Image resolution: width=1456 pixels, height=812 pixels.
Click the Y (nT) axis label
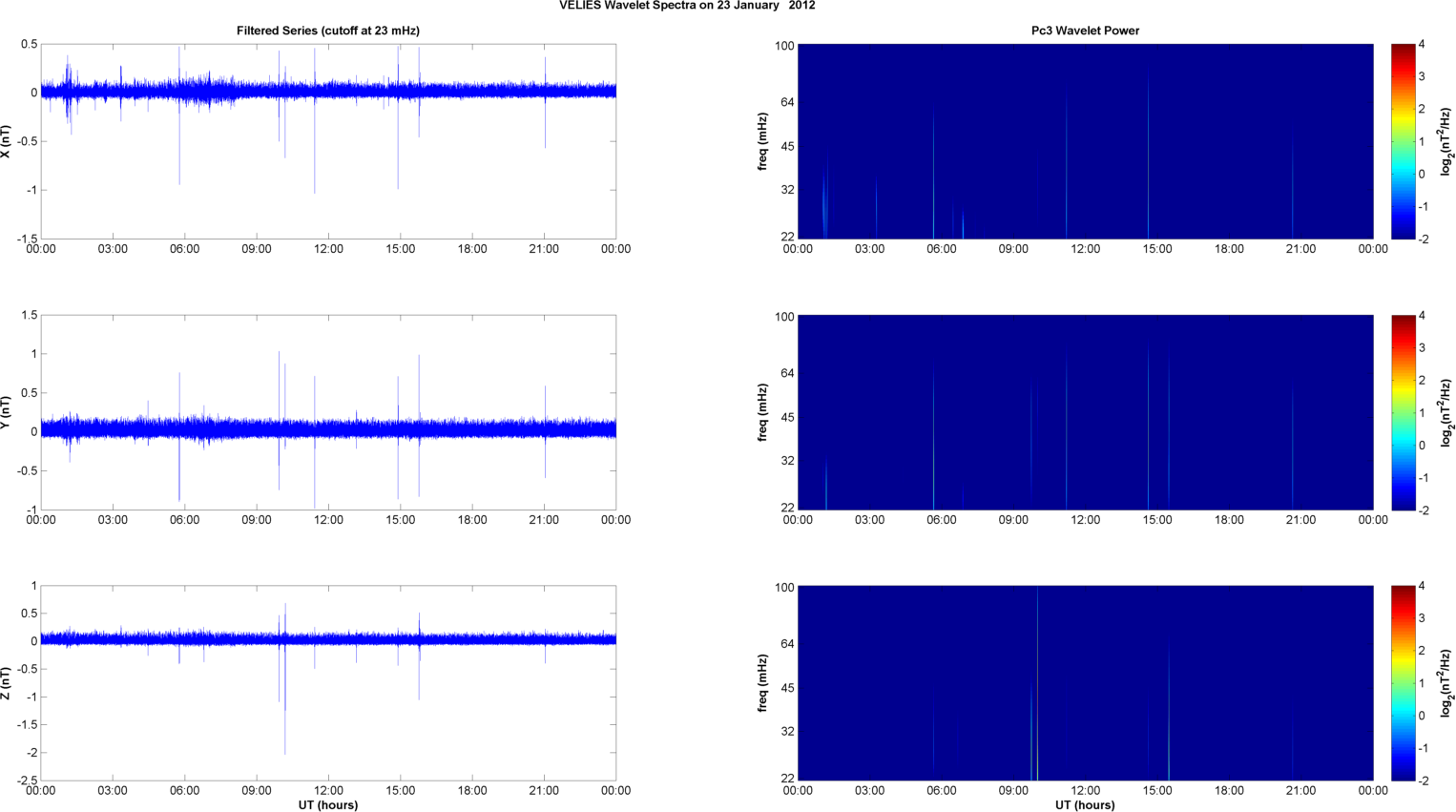(x=7, y=412)
